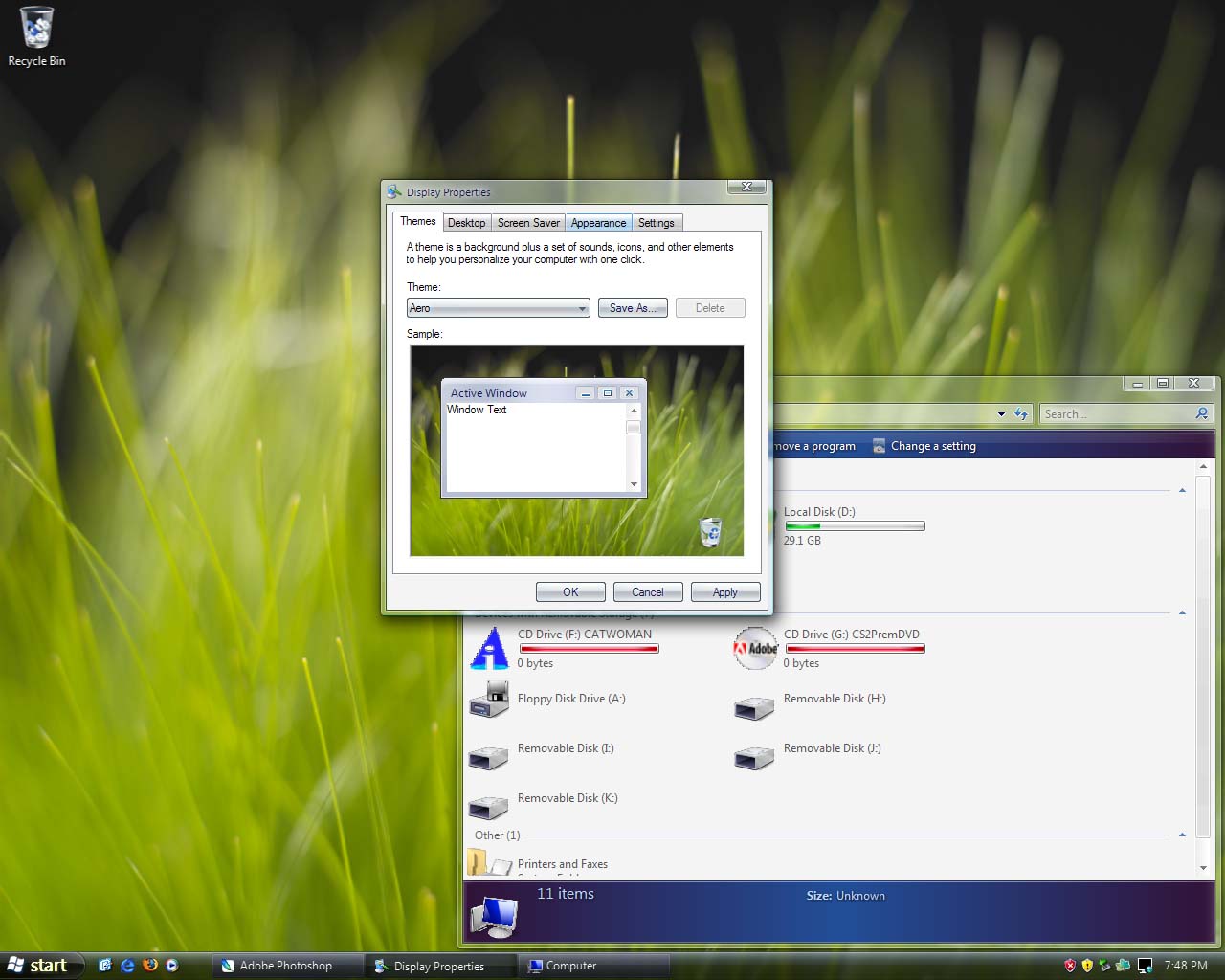Click the Change a setting toolbar link
The image size is (1225, 980).
(932, 446)
